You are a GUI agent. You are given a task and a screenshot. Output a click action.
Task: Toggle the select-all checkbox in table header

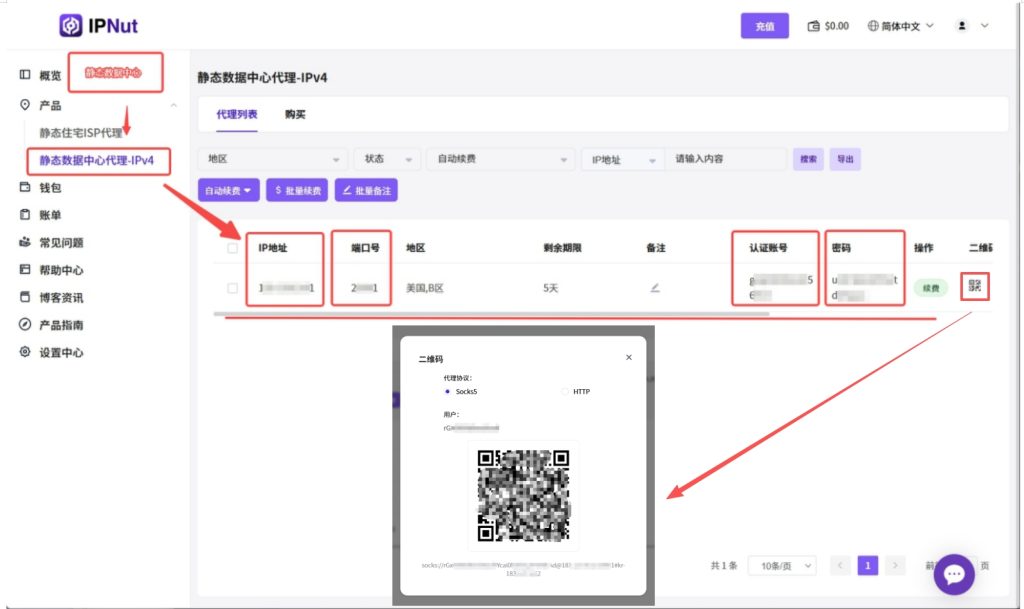(232, 248)
